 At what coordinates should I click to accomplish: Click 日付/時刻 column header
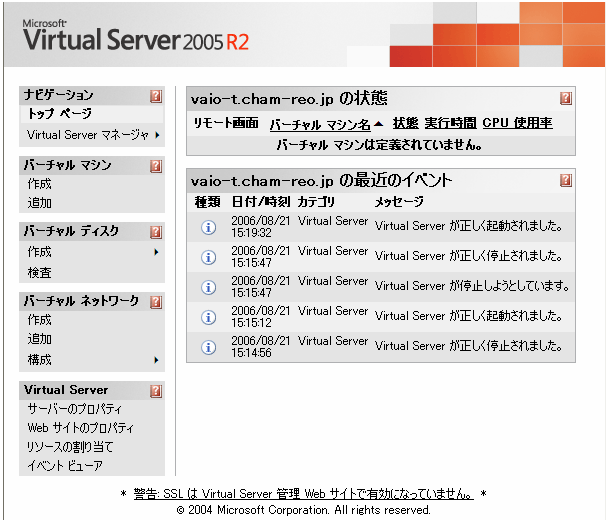tap(261, 202)
